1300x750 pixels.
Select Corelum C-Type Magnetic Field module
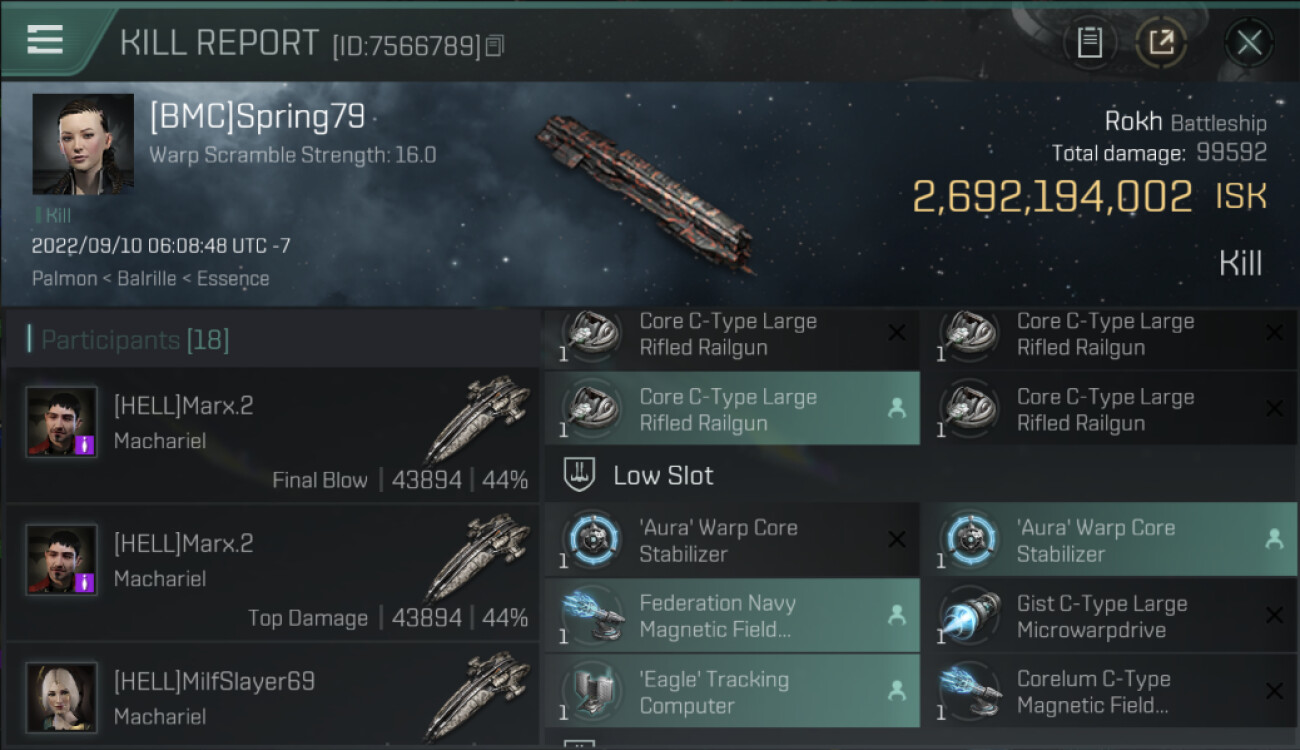(1109, 692)
